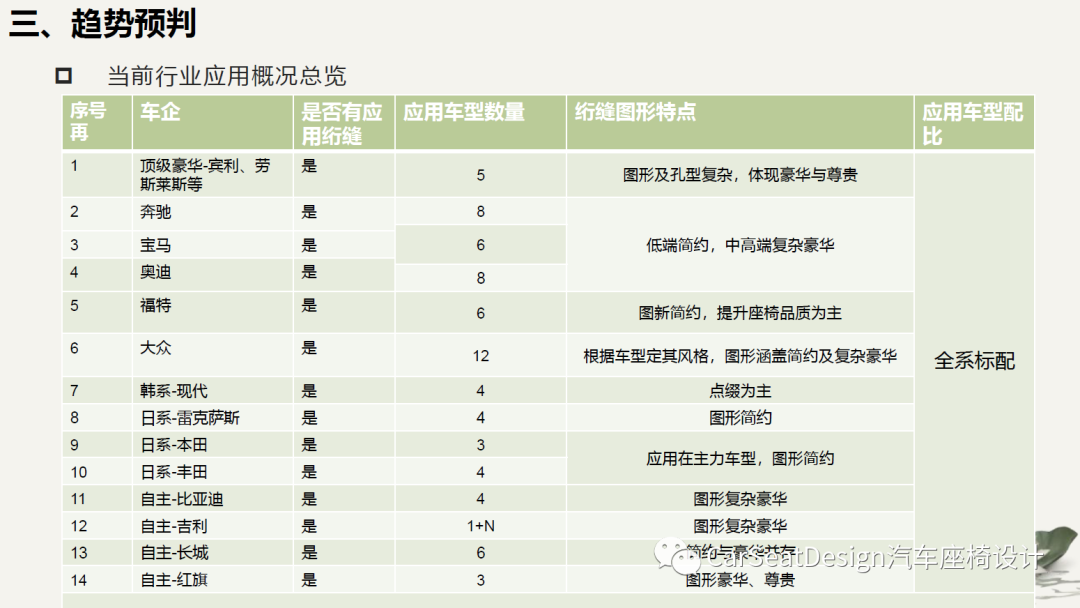This screenshot has width=1080, height=608.
Task: Click the text 点缀为主
Action: pyautogui.click(x=740, y=391)
